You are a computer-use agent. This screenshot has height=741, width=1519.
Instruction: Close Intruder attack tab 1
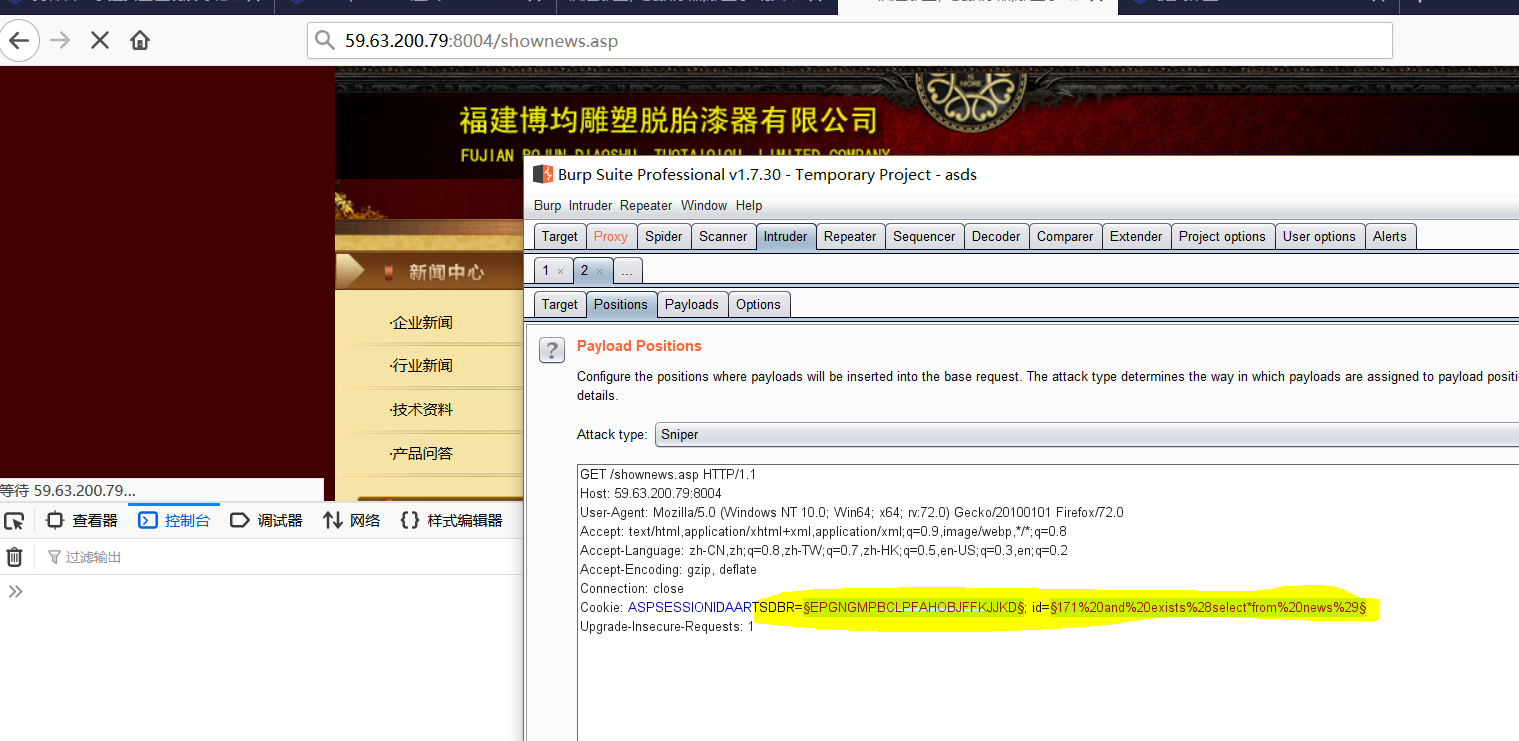(561, 272)
